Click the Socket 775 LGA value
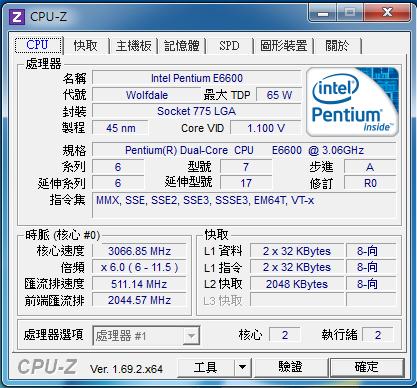Image resolution: width=417 pixels, height=388 pixels. (197, 111)
